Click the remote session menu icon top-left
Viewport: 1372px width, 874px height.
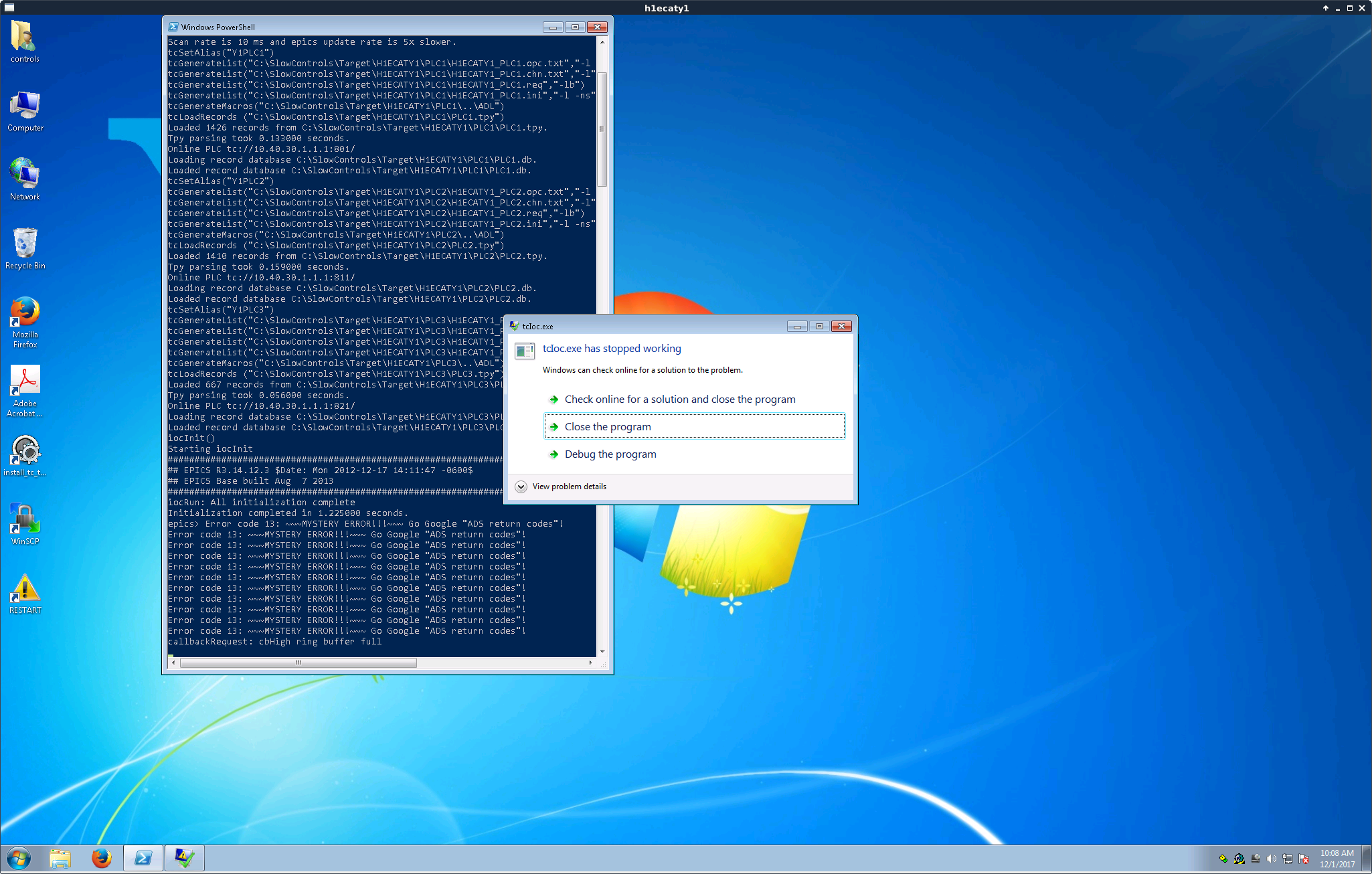click(x=9, y=7)
